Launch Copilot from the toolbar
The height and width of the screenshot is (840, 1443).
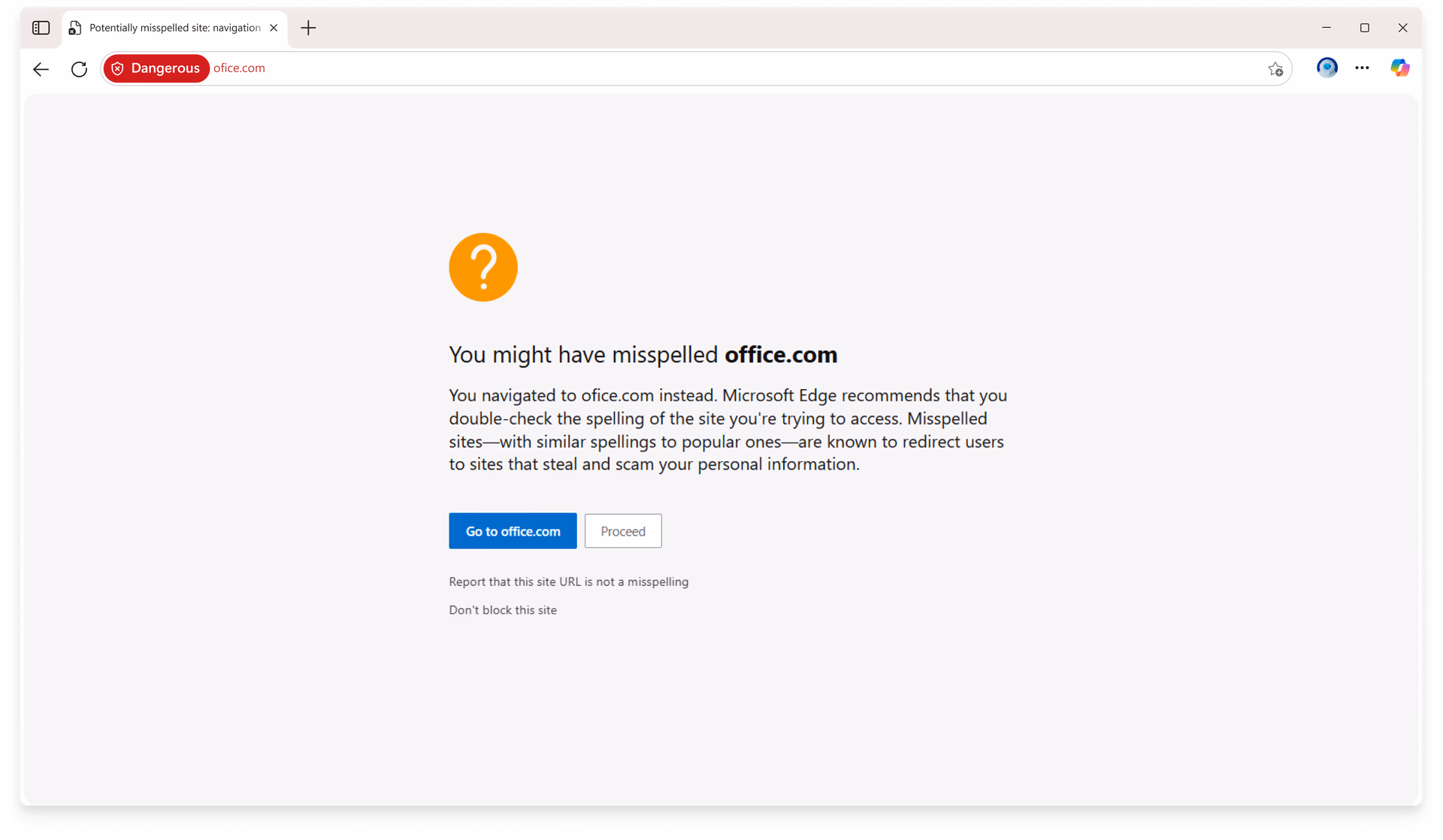1399,68
